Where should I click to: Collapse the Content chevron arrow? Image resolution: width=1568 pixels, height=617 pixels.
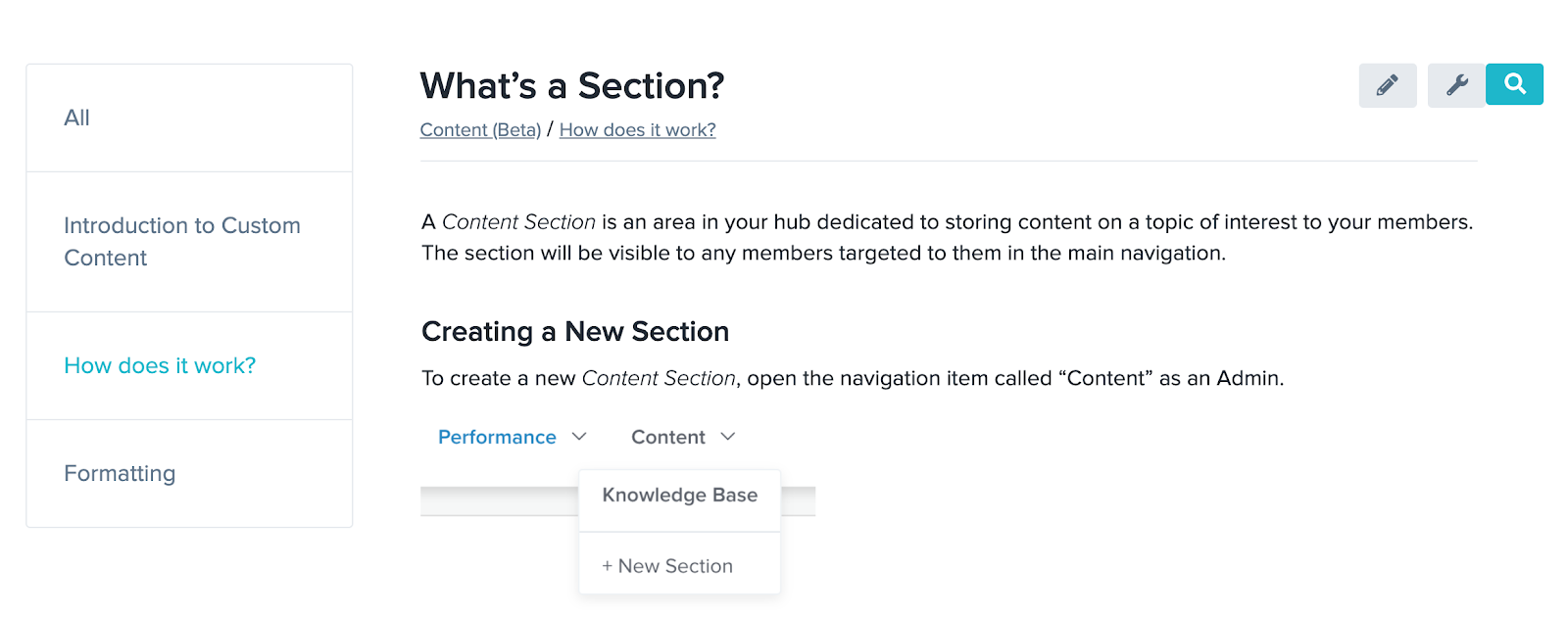click(727, 437)
